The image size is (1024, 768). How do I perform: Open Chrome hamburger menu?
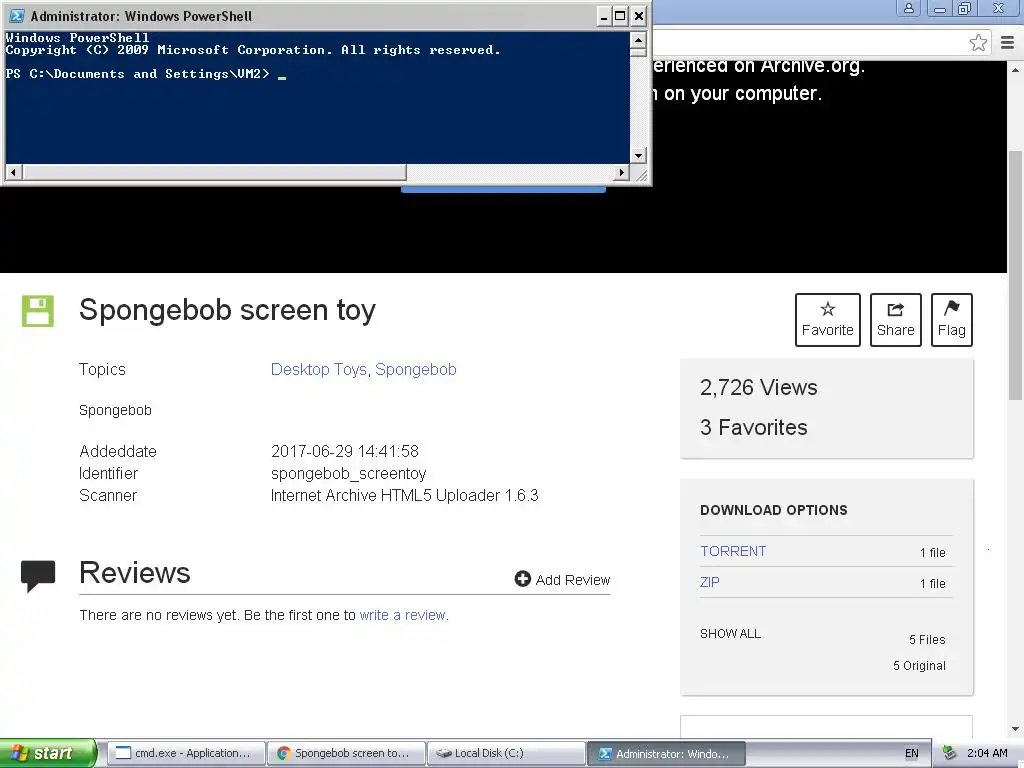[1008, 43]
